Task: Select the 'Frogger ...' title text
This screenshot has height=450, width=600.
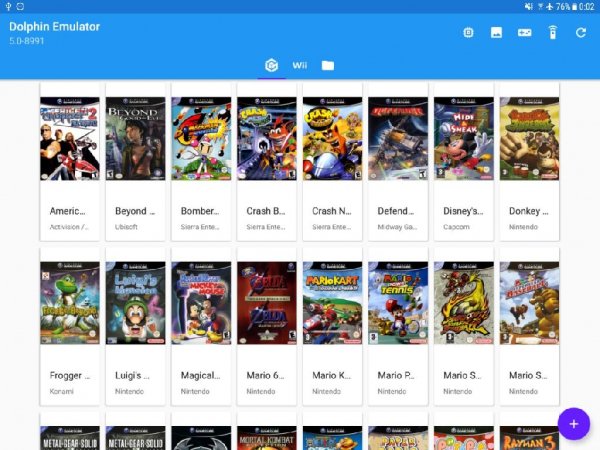Action: [x=70, y=375]
